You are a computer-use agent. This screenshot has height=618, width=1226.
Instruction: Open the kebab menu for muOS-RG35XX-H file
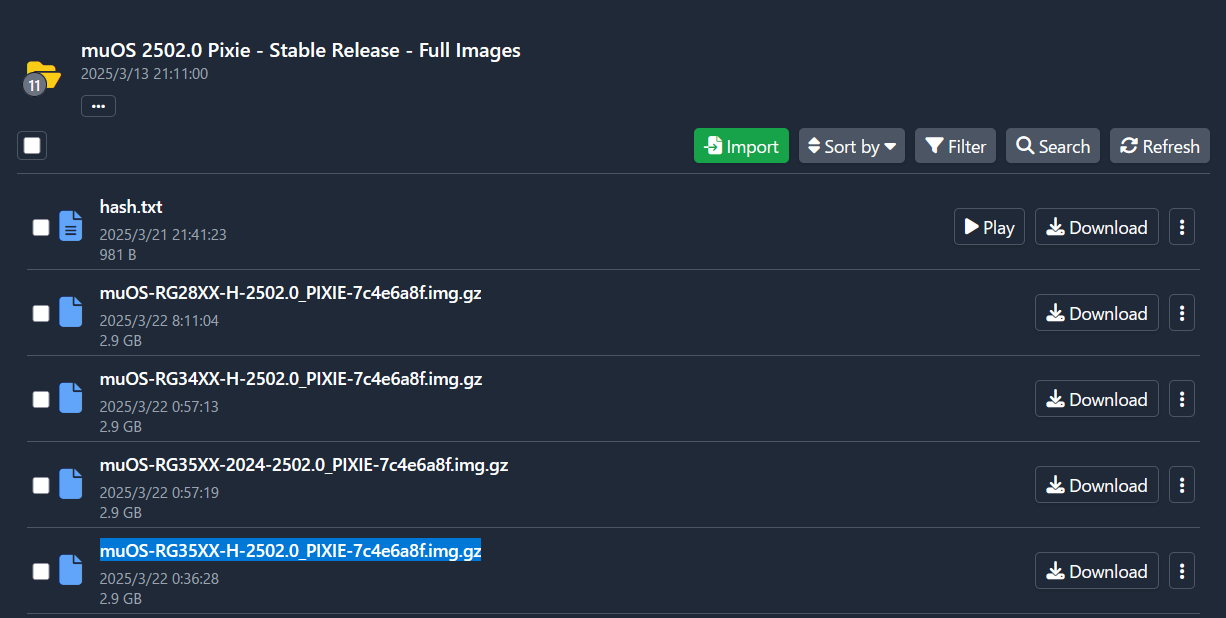click(1182, 571)
